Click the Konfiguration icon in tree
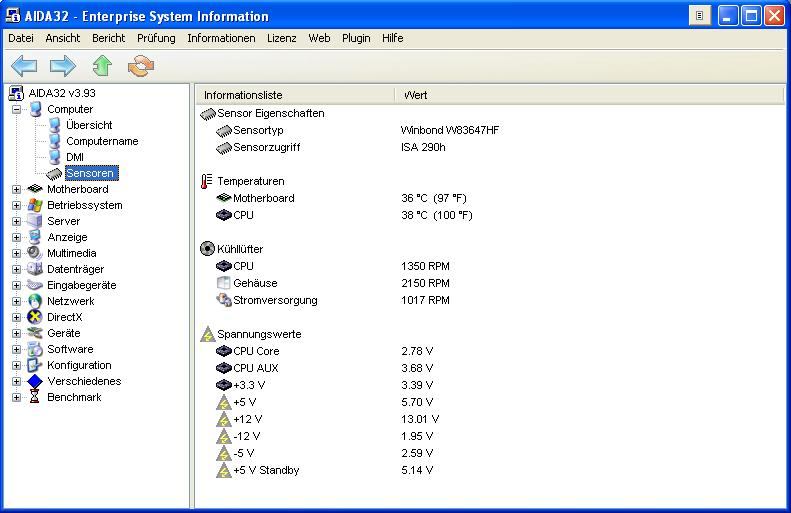 [35, 365]
